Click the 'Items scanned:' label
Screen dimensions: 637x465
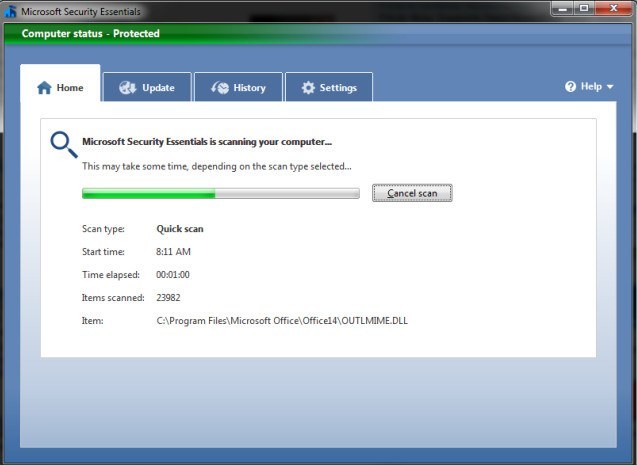113,298
